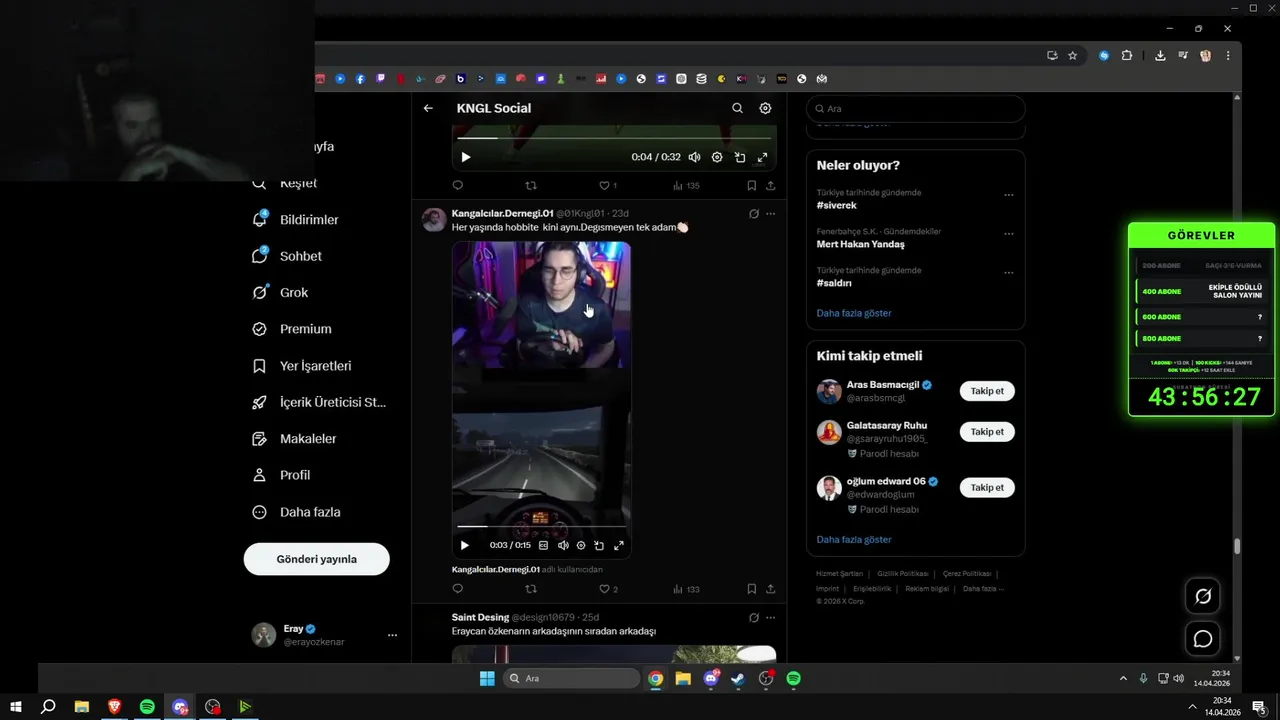Toggle picture-in-picture on the 0:15 video
Image resolution: width=1280 pixels, height=720 pixels.
(599, 545)
